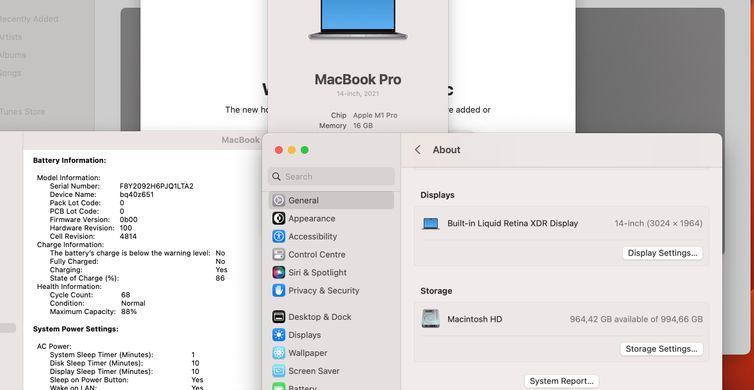Click Sleep on Power Button row

126,380
